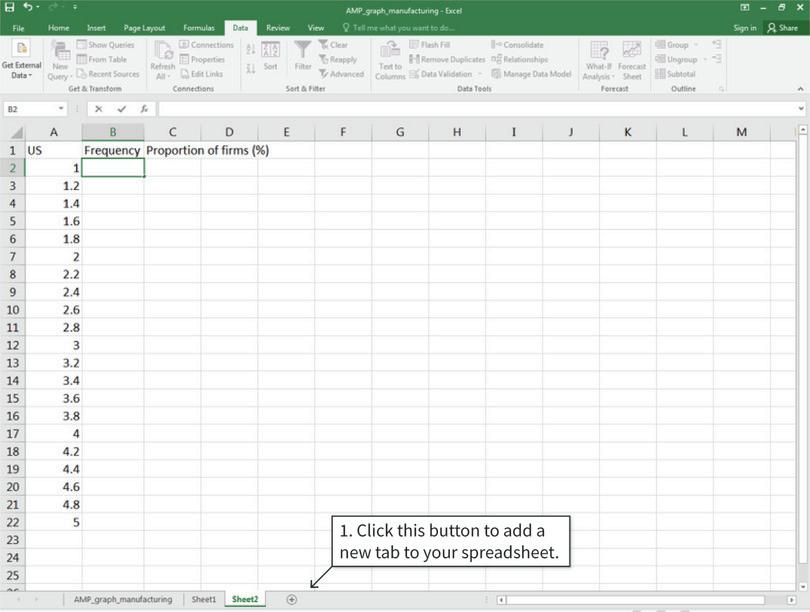Switch to the Formulas ribbon tab
This screenshot has width=810, height=612.
pos(198,27)
